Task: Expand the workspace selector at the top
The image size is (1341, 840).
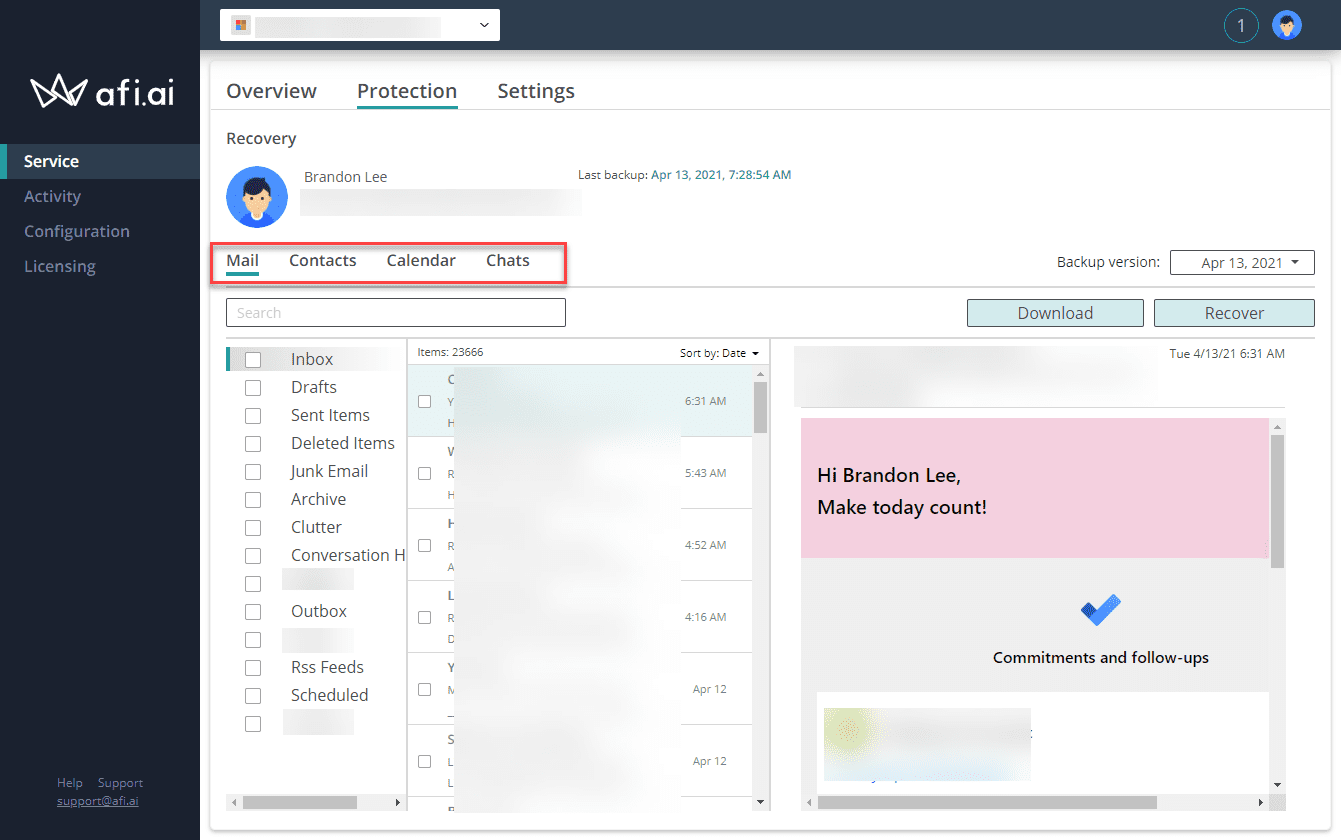Action: click(x=483, y=25)
